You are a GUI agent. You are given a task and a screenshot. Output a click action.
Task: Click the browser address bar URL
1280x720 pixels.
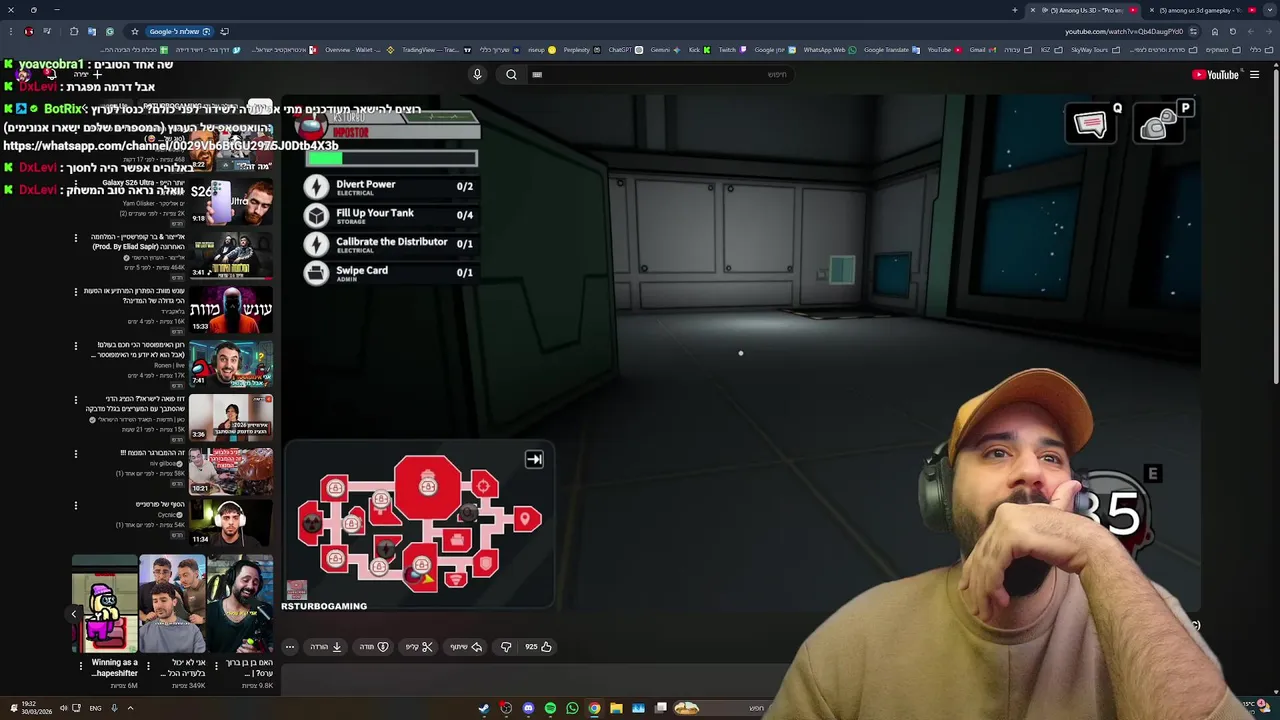pos(1124,31)
